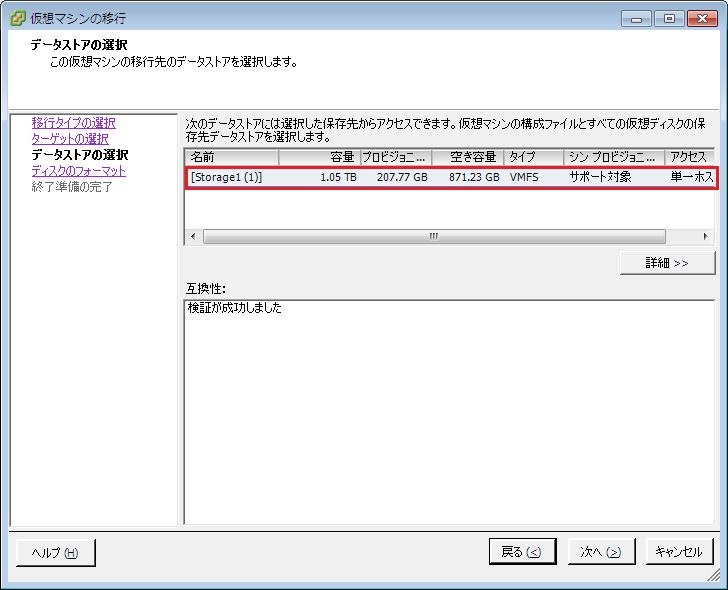Click the vSphere icon in the title bar

18,19
